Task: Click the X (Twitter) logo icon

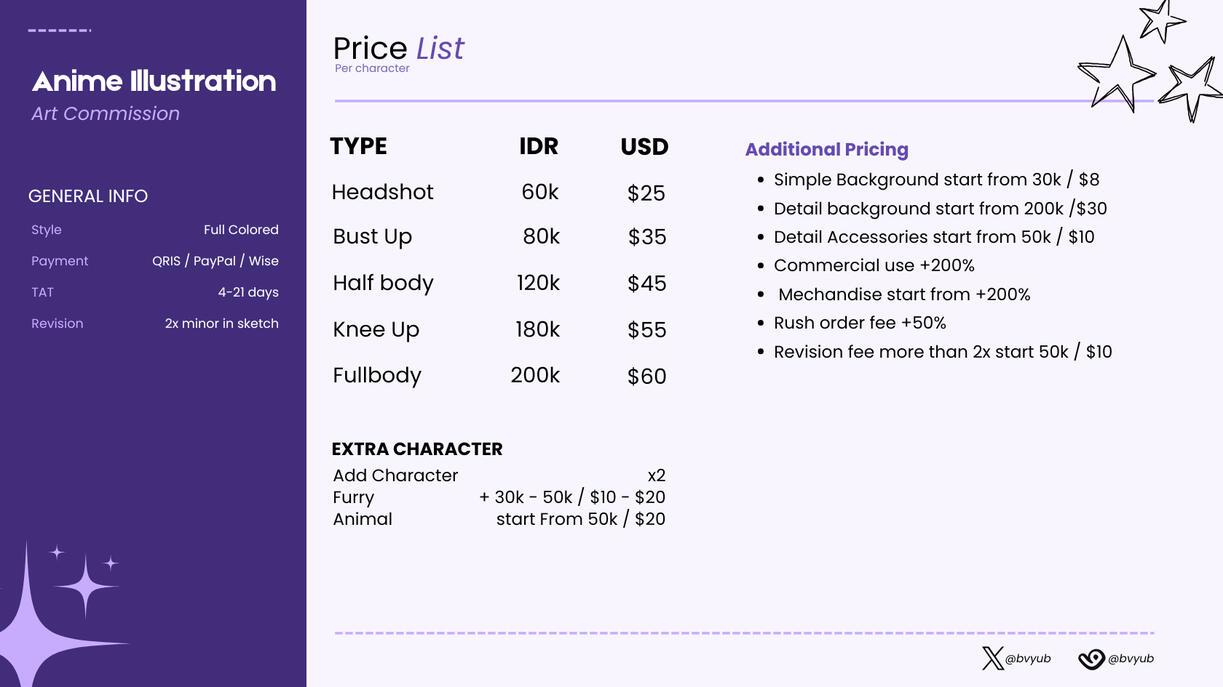Action: coord(992,658)
